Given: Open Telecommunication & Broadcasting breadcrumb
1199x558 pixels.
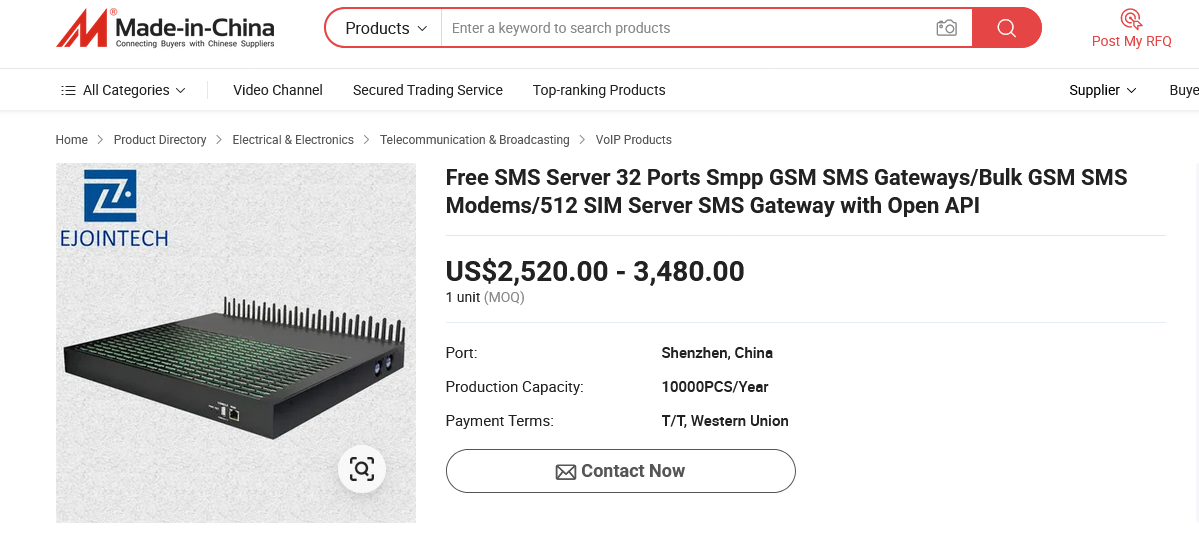Looking at the screenshot, I should click(474, 140).
